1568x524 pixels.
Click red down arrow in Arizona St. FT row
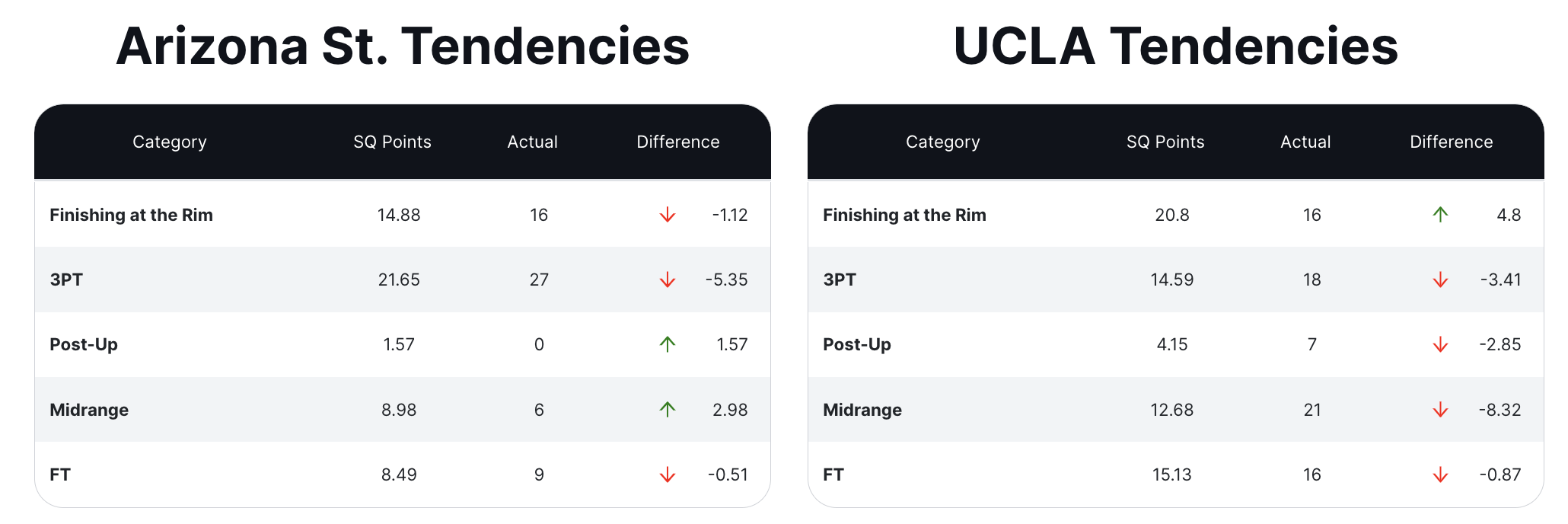(x=668, y=474)
